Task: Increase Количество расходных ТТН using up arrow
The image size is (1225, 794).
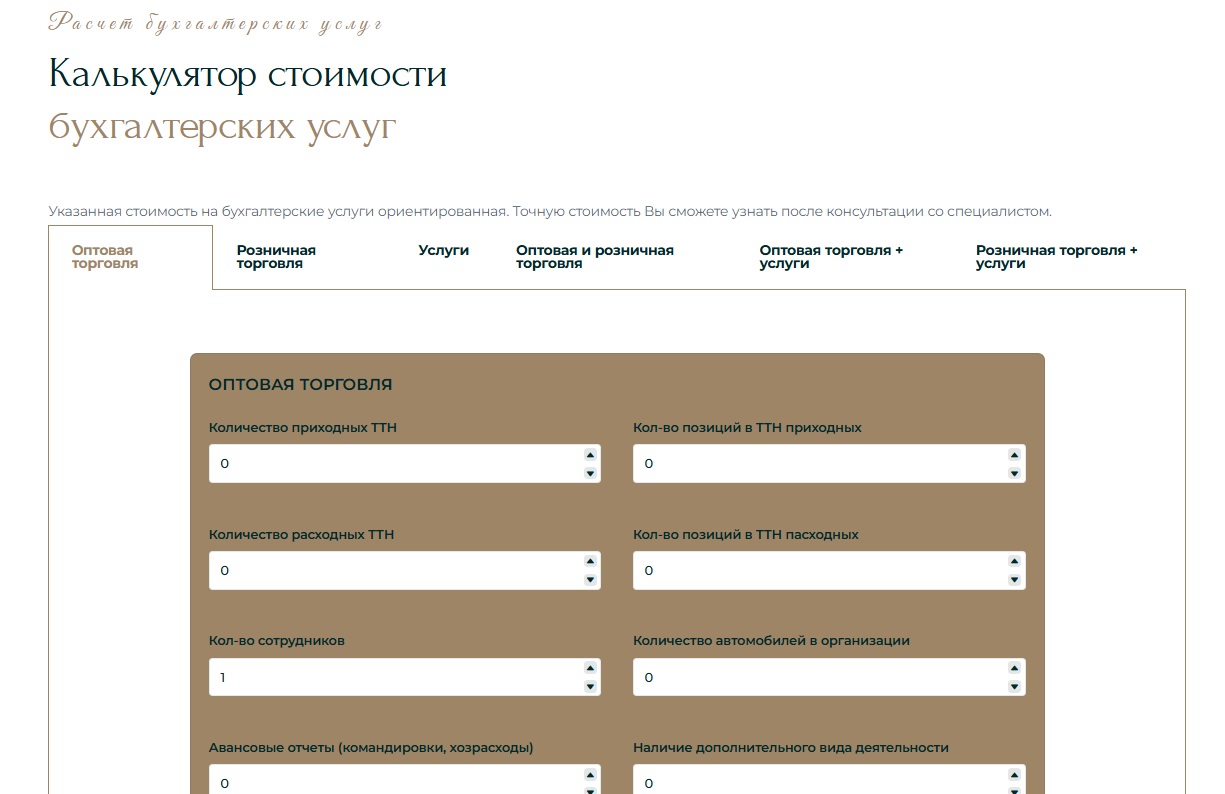Action: 590,562
